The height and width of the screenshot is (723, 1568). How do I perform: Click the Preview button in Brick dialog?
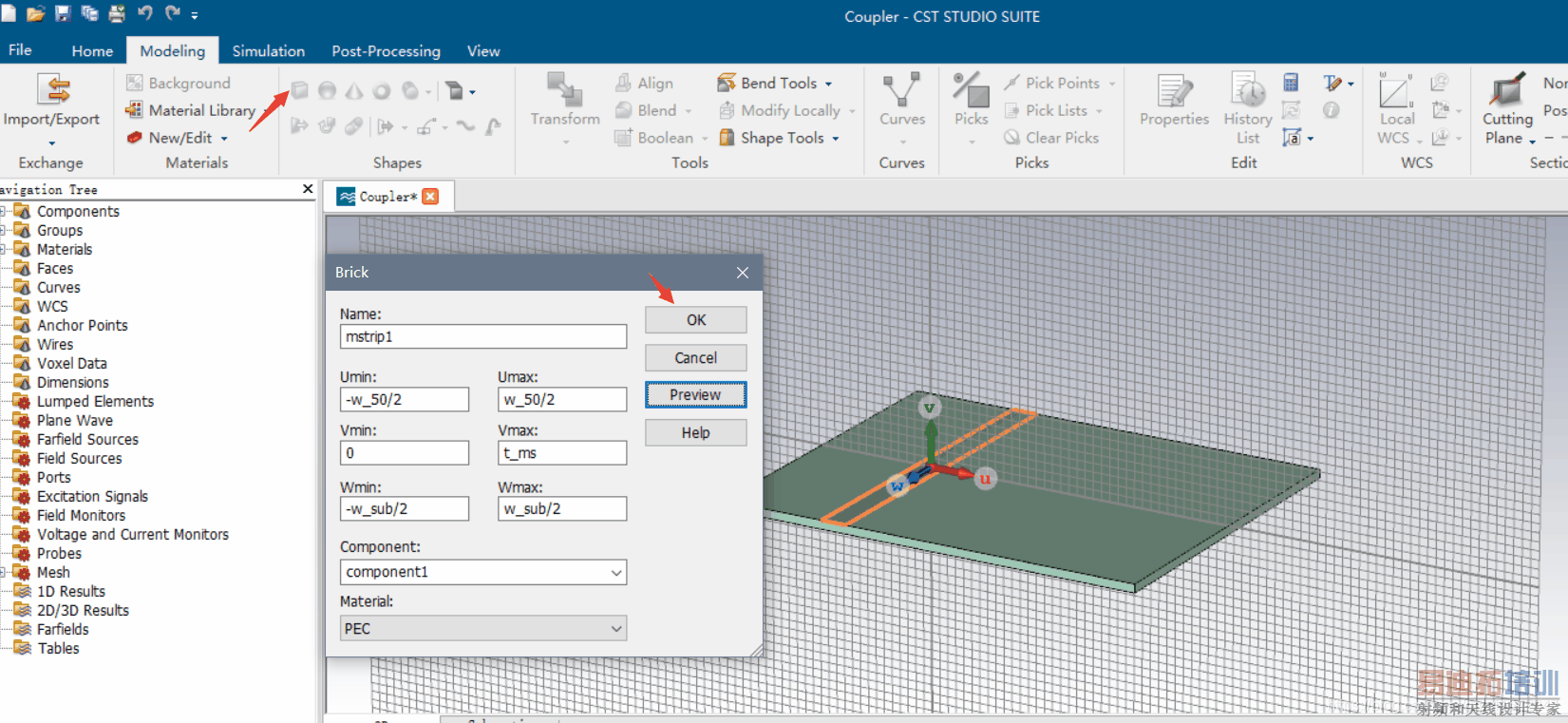[x=695, y=395]
